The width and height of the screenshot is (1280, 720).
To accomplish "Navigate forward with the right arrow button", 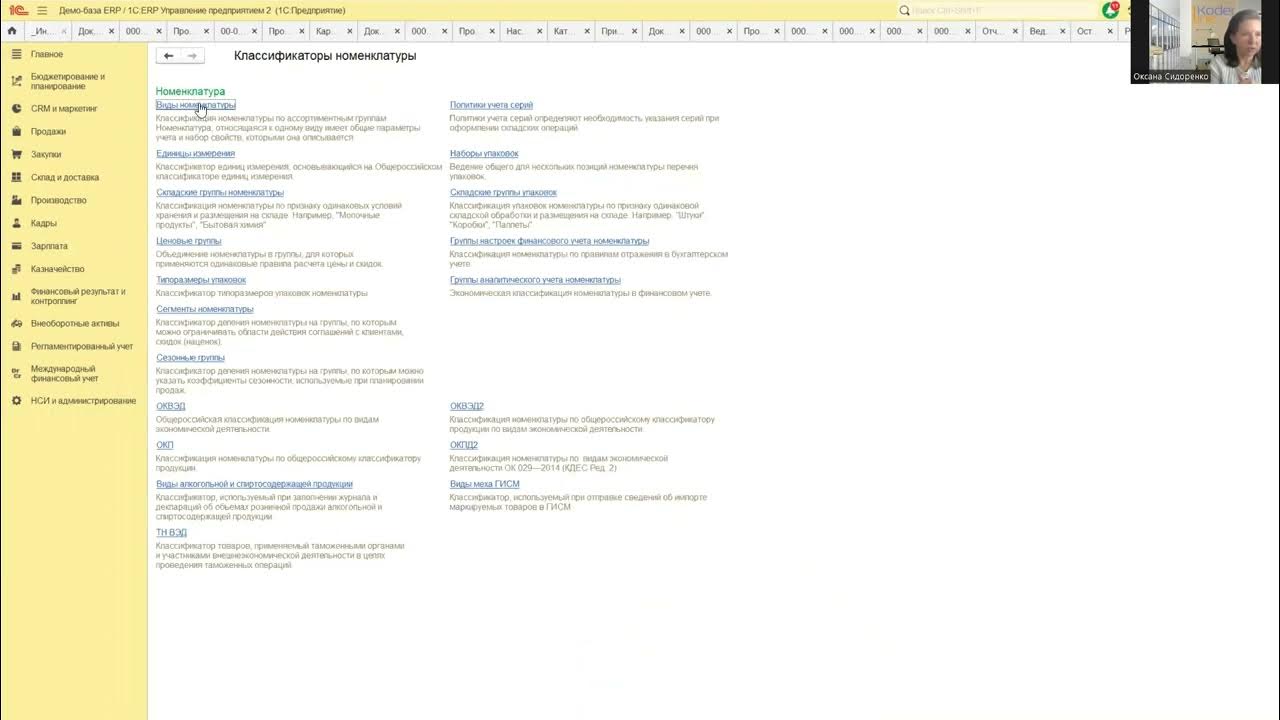I will (192, 56).
